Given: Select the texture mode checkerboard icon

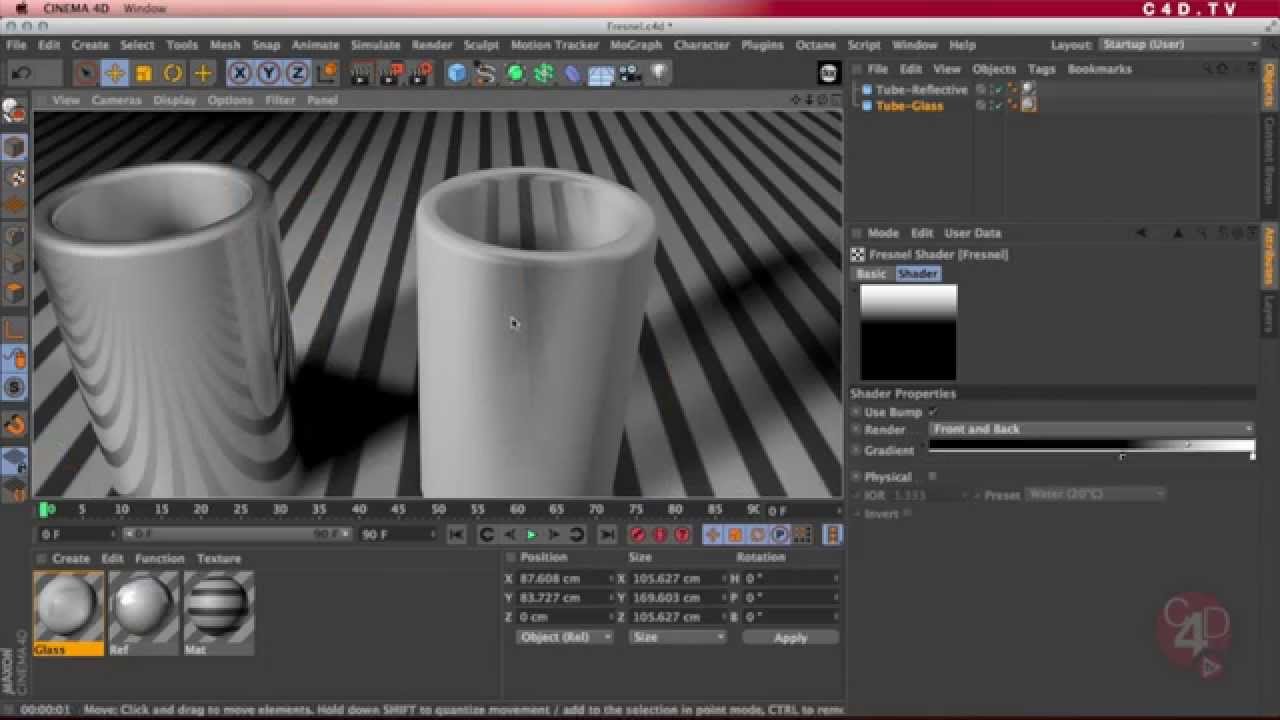Looking at the screenshot, I should (15, 178).
